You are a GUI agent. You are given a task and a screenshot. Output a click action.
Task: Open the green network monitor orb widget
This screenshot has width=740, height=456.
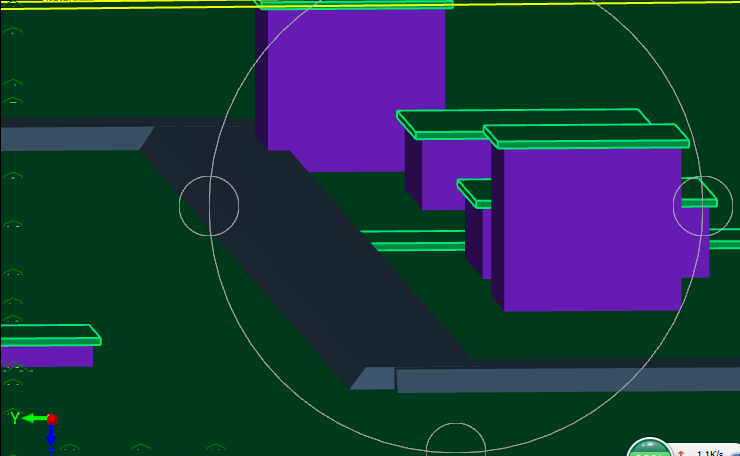(x=649, y=448)
